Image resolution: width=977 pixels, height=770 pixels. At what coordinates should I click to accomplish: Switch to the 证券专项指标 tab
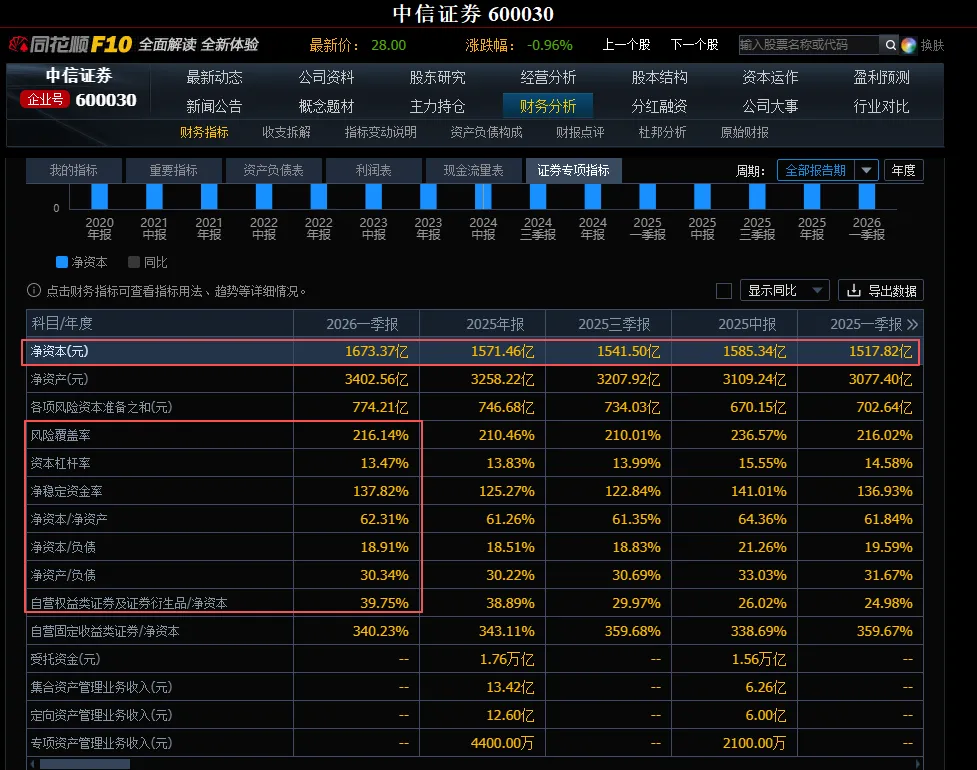click(x=573, y=171)
